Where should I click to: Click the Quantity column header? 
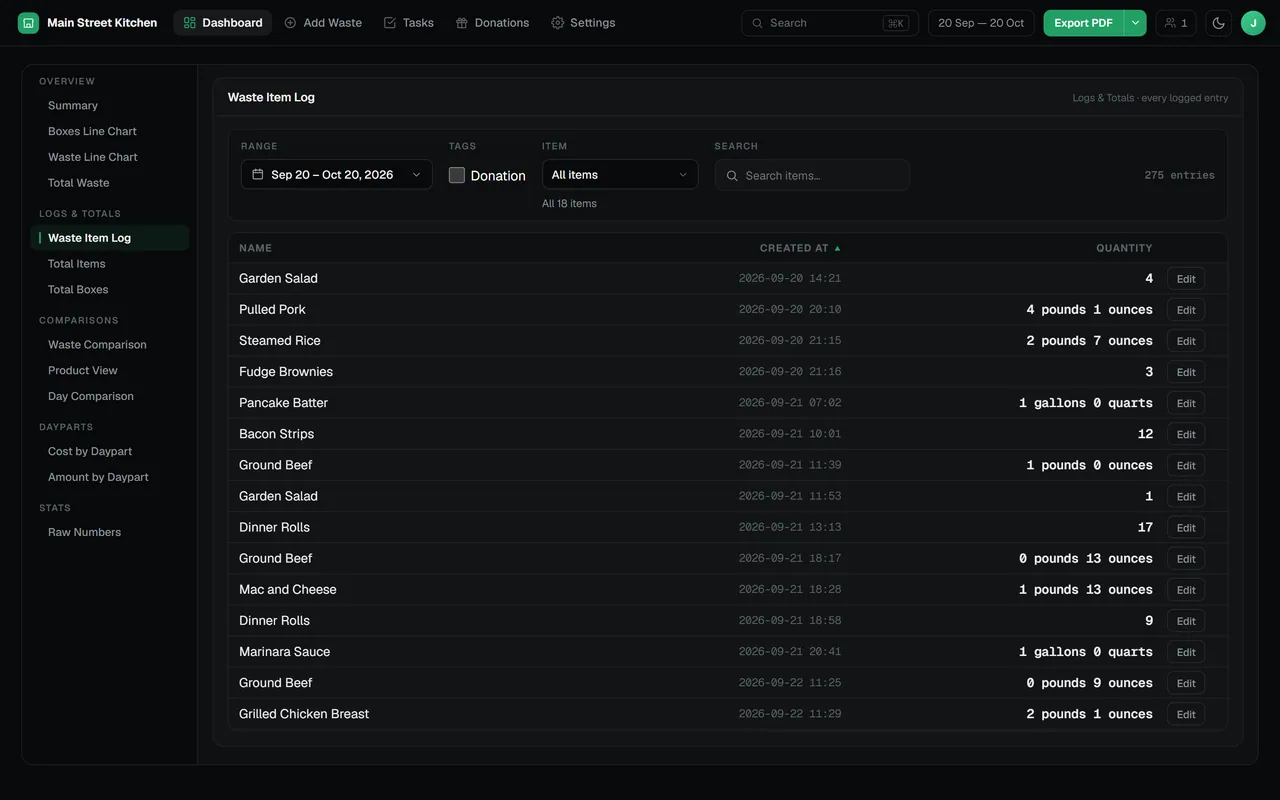point(1124,248)
